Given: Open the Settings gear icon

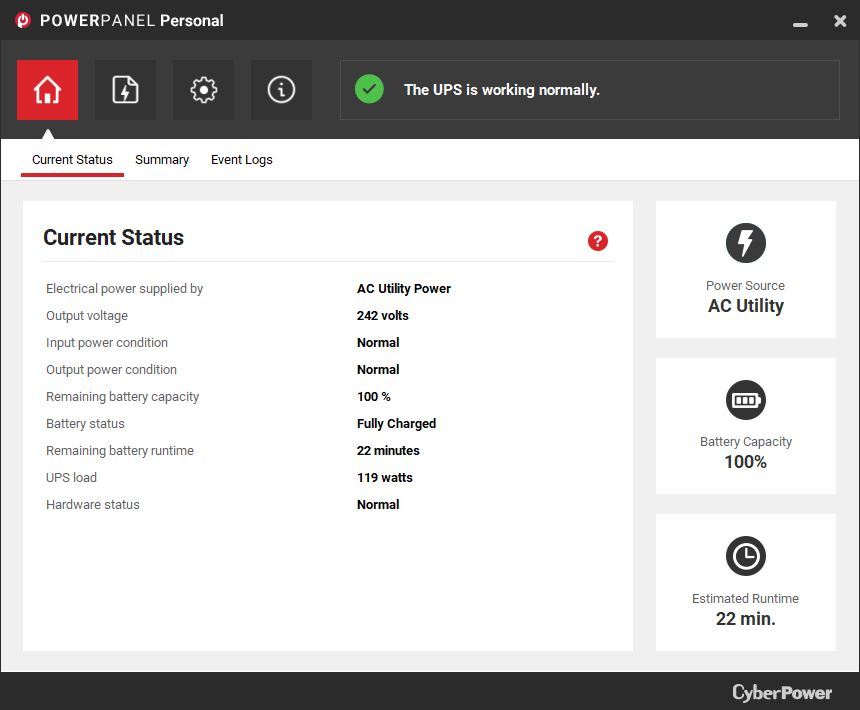Looking at the screenshot, I should pyautogui.click(x=203, y=89).
